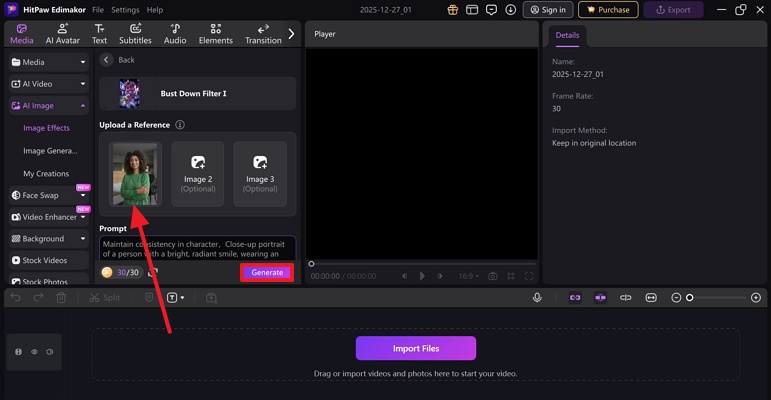This screenshot has width=771, height=400.
Task: Enter fullscreen player mode
Action: [529, 276]
